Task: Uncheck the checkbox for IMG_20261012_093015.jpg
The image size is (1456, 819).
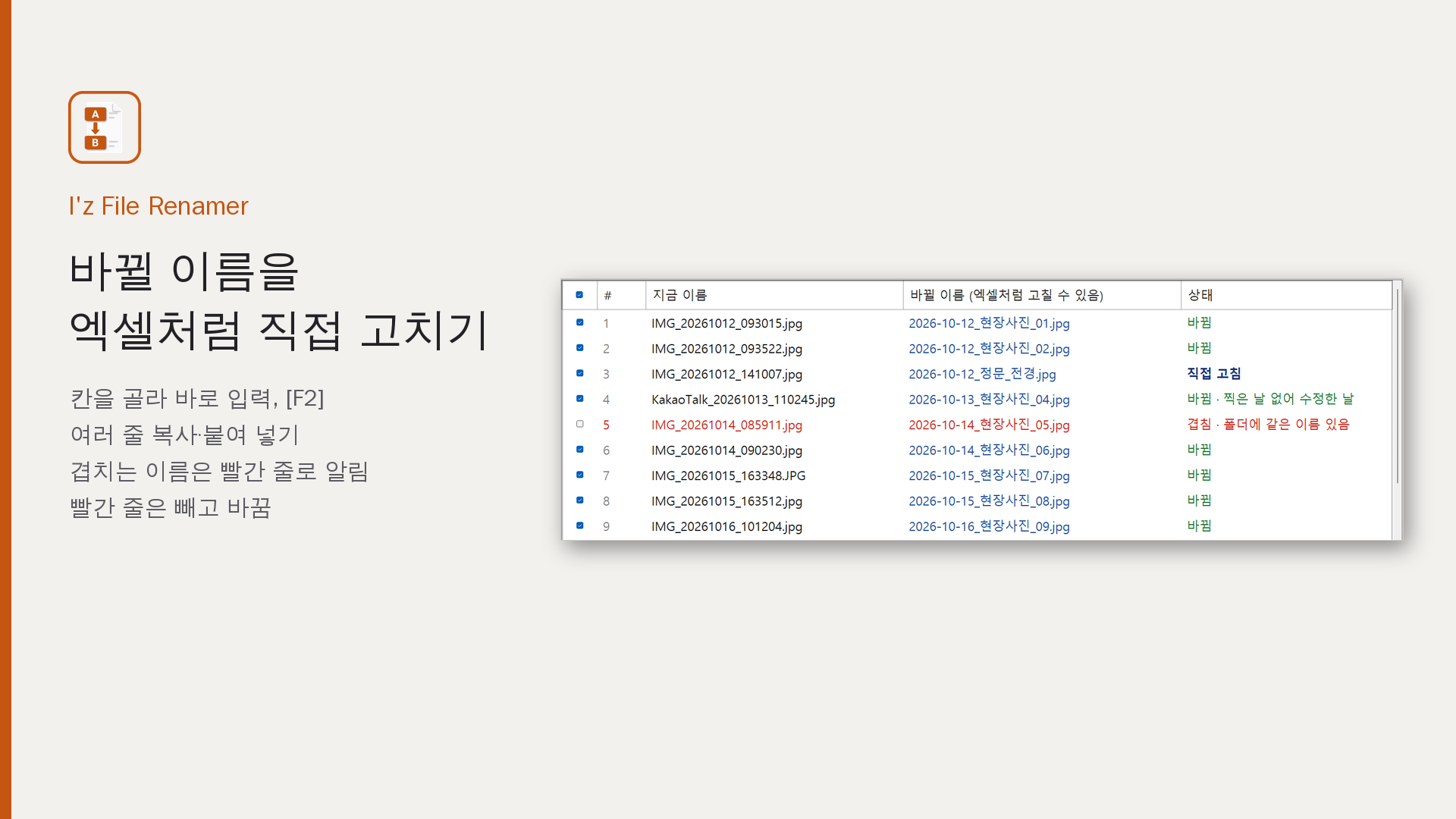Action: [x=580, y=322]
